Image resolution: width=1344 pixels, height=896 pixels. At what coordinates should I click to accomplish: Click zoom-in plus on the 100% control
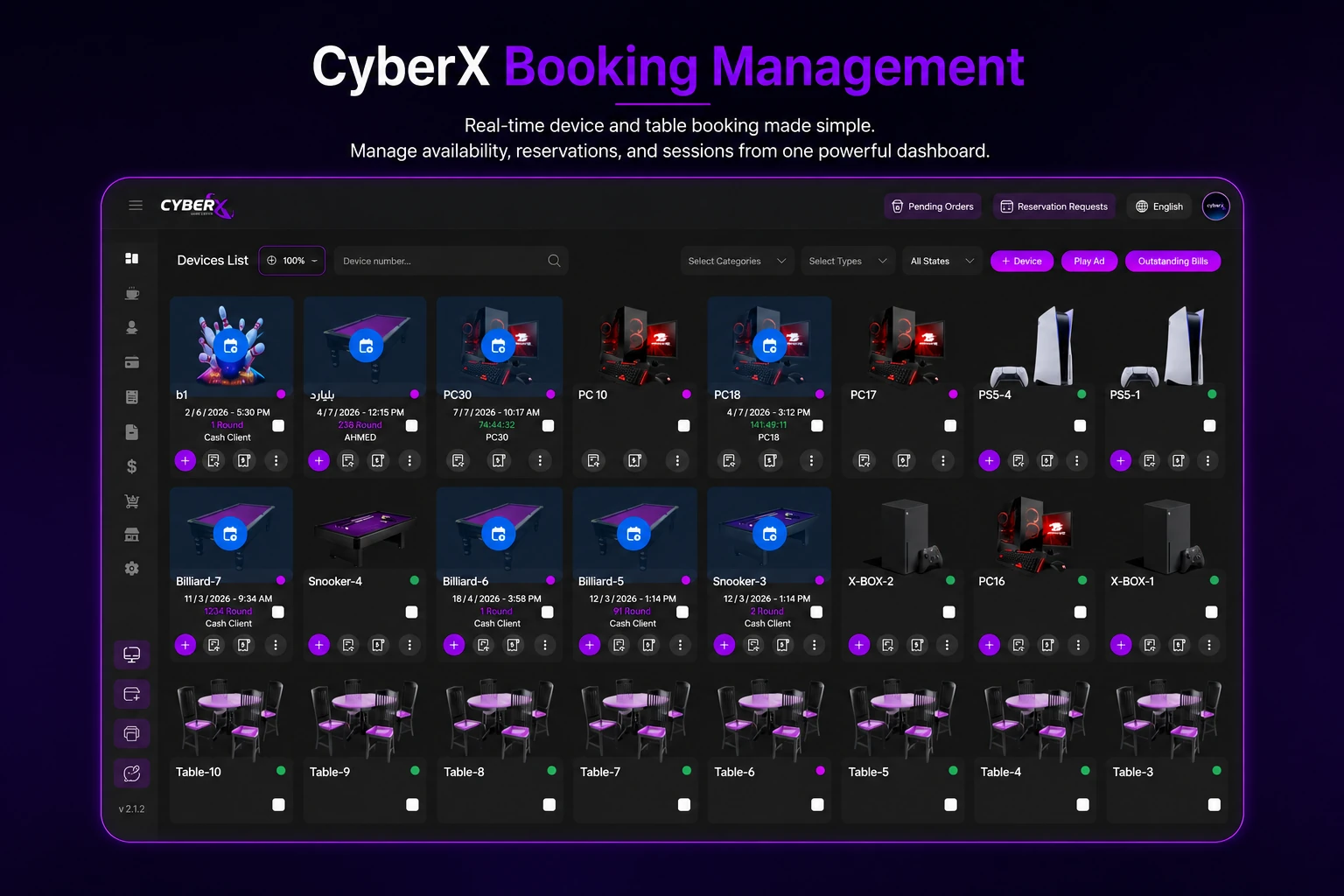[271, 261]
